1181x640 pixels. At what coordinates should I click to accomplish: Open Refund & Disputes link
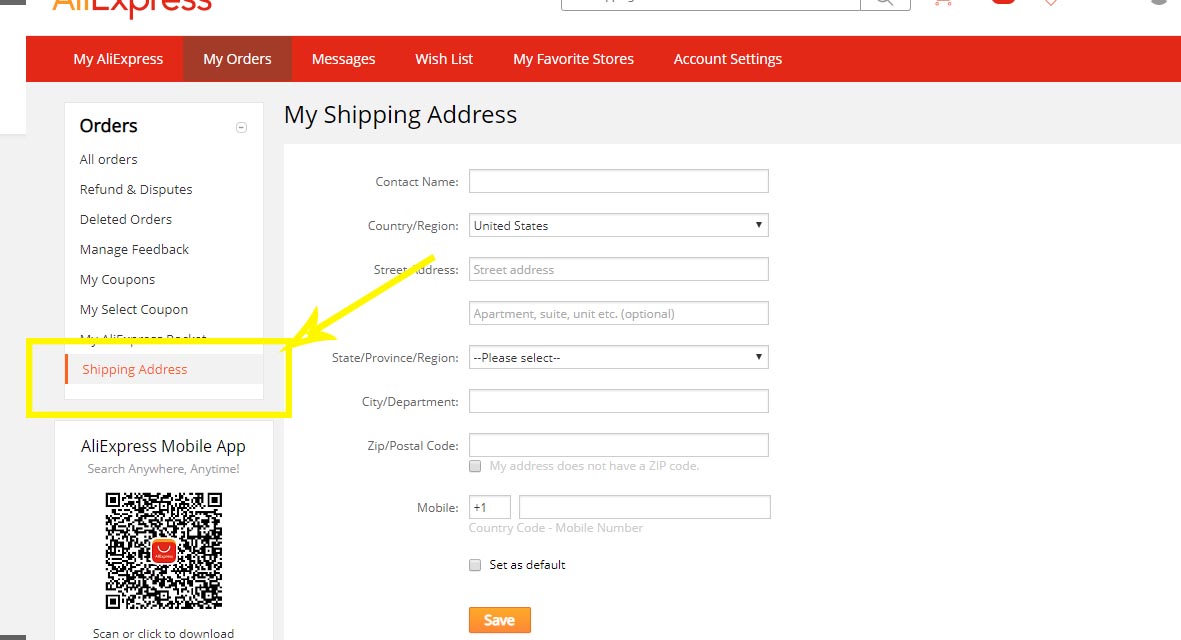136,189
